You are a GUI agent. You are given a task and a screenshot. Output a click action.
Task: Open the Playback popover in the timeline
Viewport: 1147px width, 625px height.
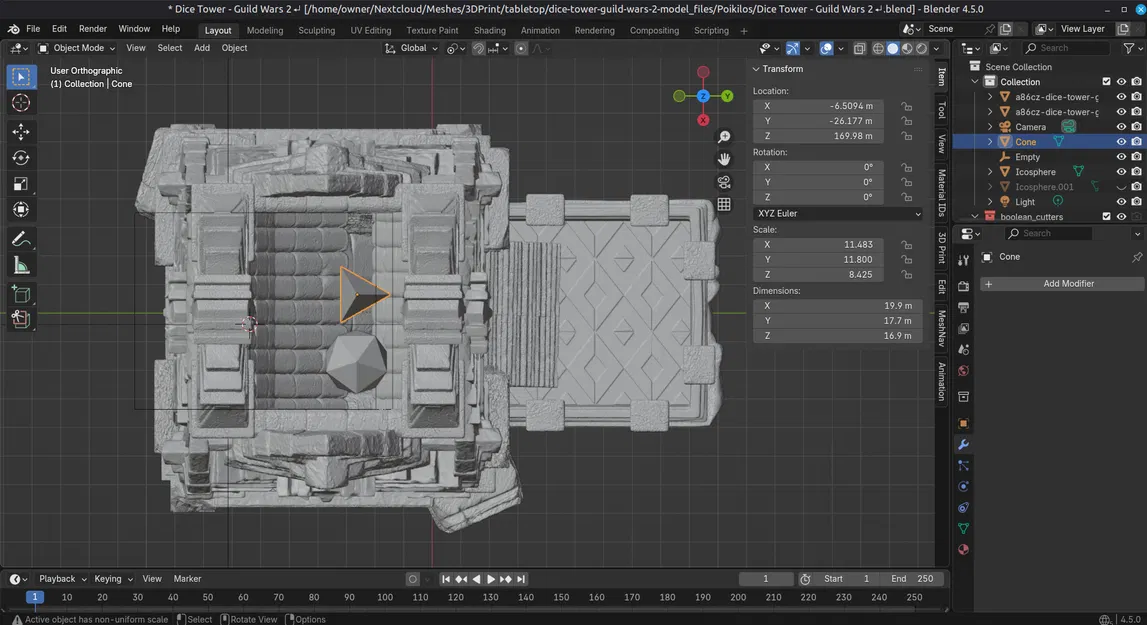(x=62, y=579)
